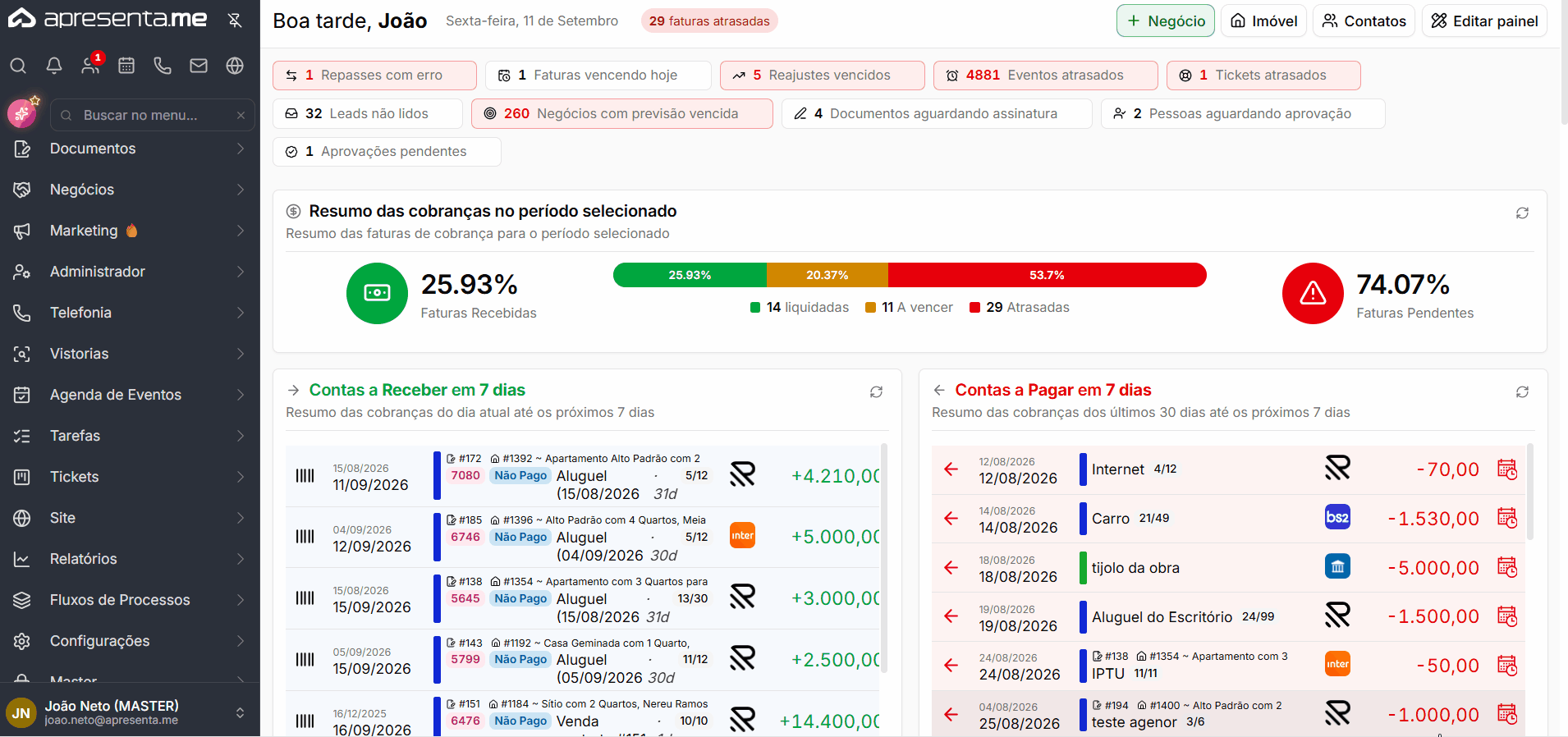Open the 32 Leads não lidos alert

click(368, 114)
